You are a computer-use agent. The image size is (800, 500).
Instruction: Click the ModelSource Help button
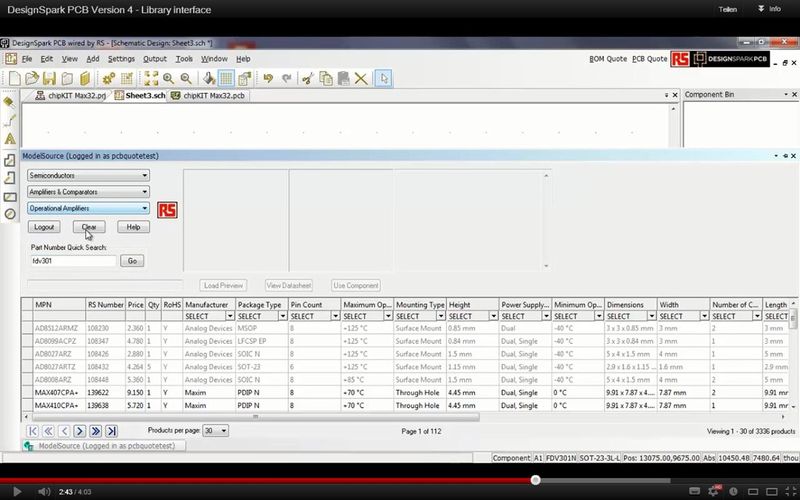pos(133,227)
